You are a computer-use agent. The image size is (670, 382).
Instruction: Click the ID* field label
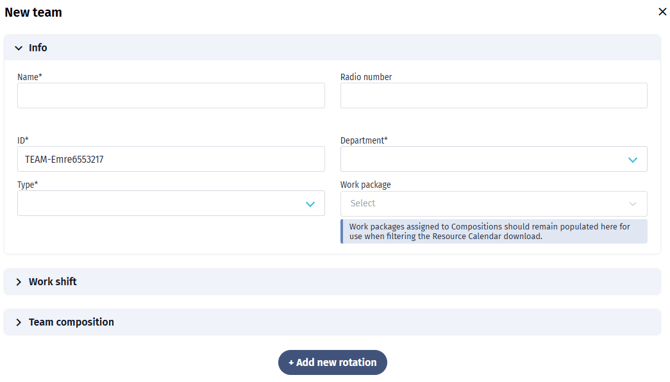(23, 141)
